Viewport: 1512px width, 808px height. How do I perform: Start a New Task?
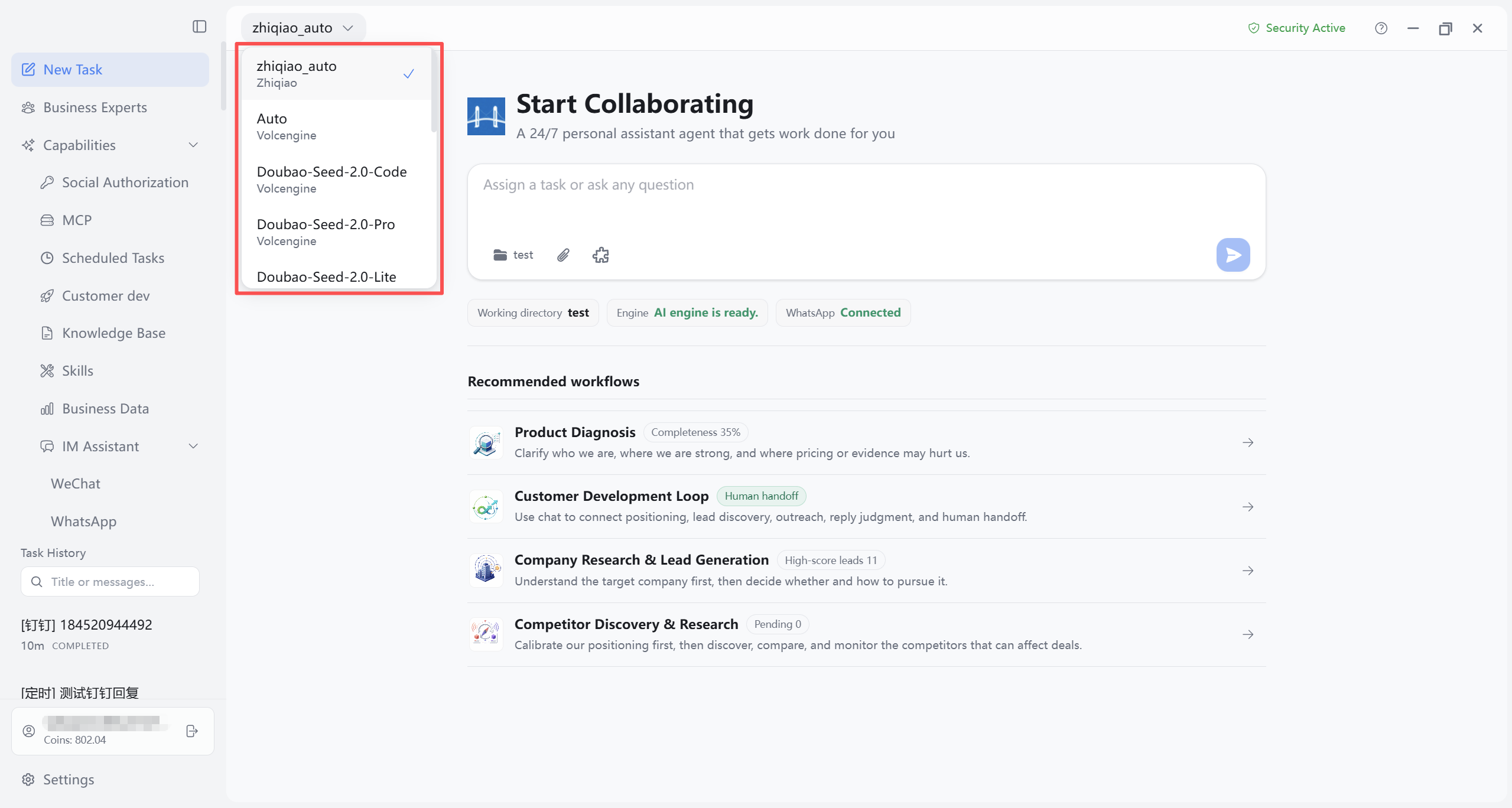tap(110, 70)
